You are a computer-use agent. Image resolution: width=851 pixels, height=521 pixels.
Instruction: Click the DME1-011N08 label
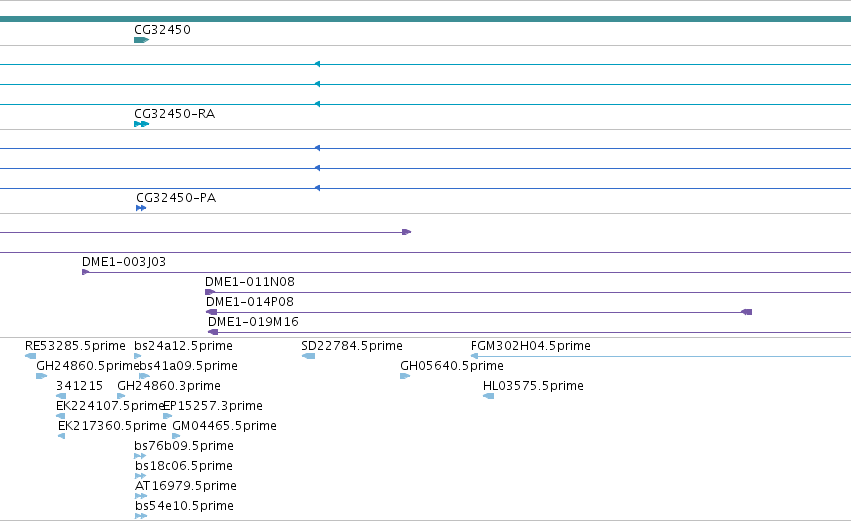(x=250, y=282)
